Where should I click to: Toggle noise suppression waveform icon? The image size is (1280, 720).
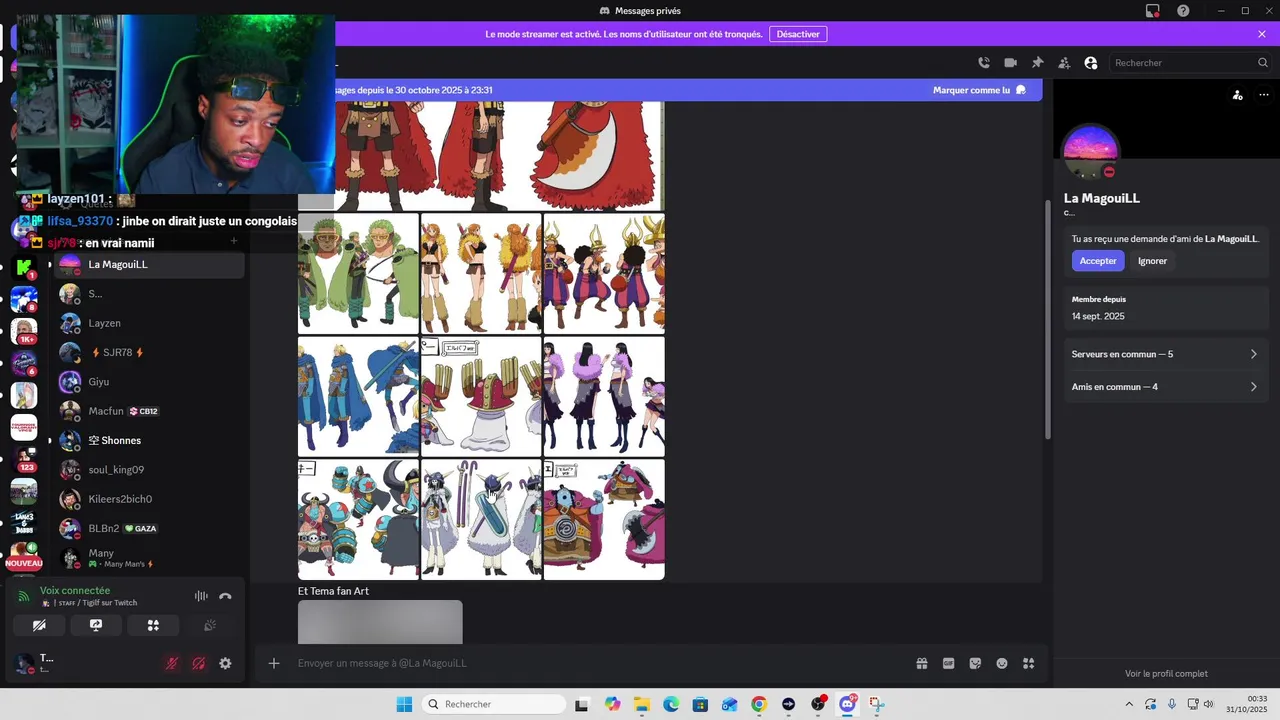tap(201, 596)
